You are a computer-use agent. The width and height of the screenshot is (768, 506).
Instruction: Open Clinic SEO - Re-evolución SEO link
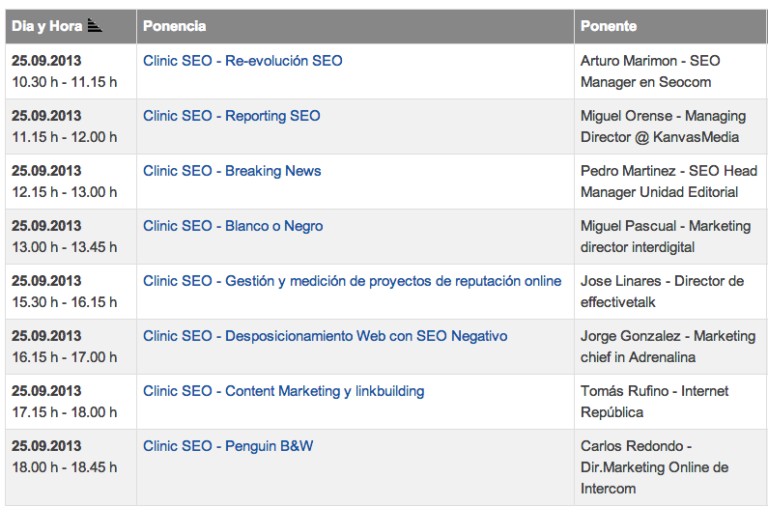point(242,61)
